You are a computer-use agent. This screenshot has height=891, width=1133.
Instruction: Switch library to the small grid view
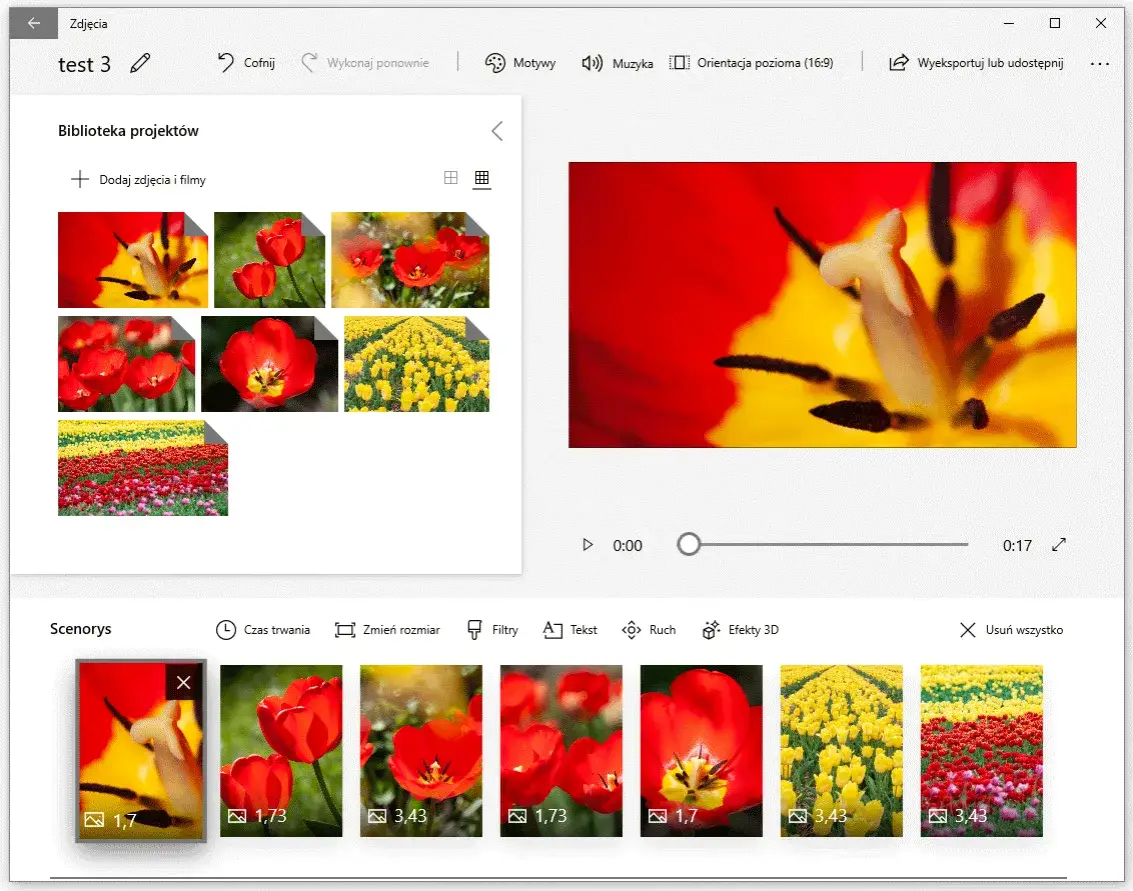(x=482, y=178)
